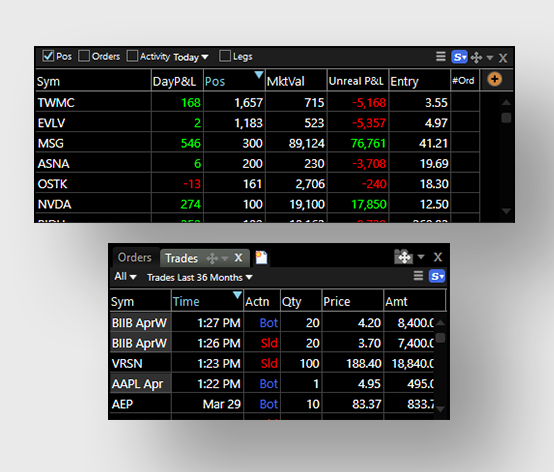Close the Trades tab
This screenshot has width=554, height=472.
coord(238,258)
